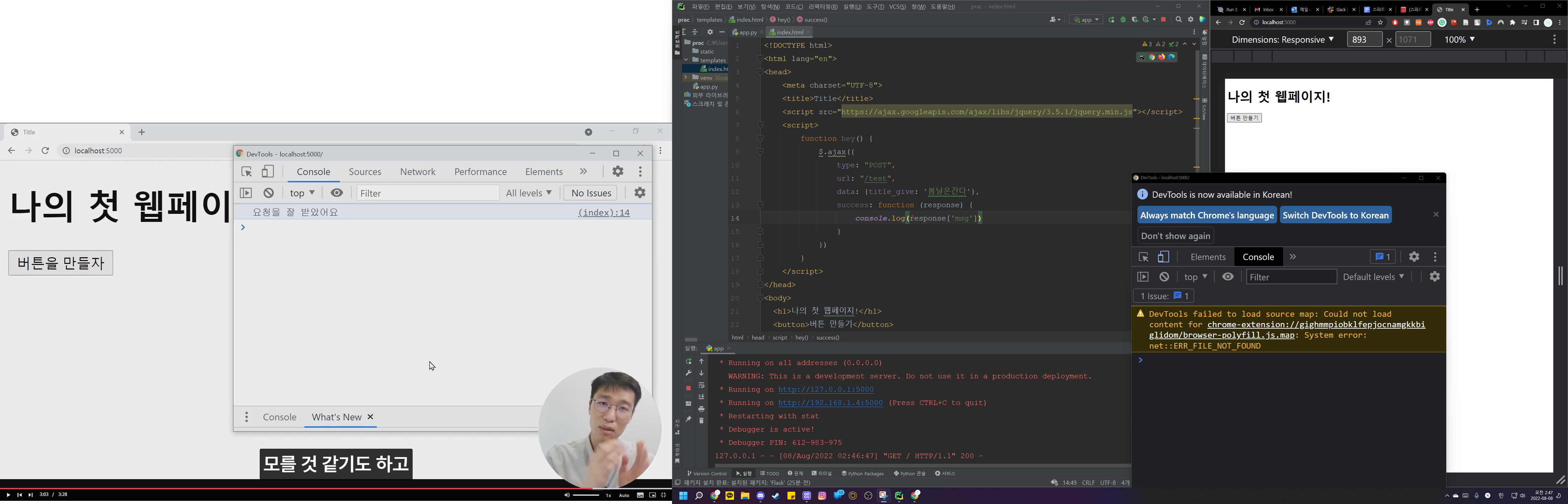Screen dimensions: 1568x504
Task: Click the print icon in PyCharm Run panel
Action: point(701,409)
